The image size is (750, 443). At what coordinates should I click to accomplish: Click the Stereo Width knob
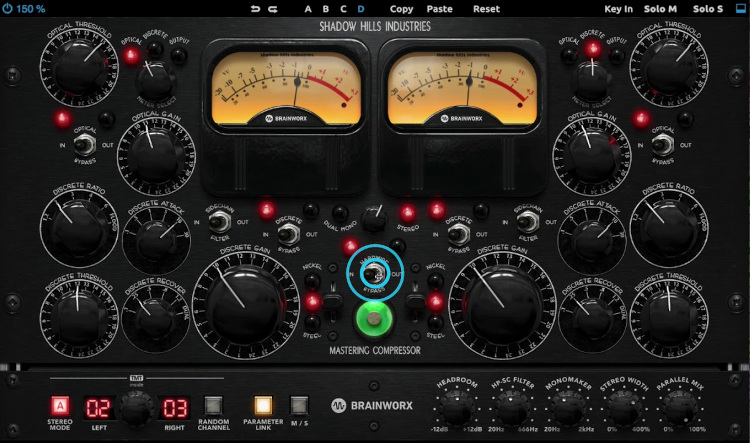623,407
